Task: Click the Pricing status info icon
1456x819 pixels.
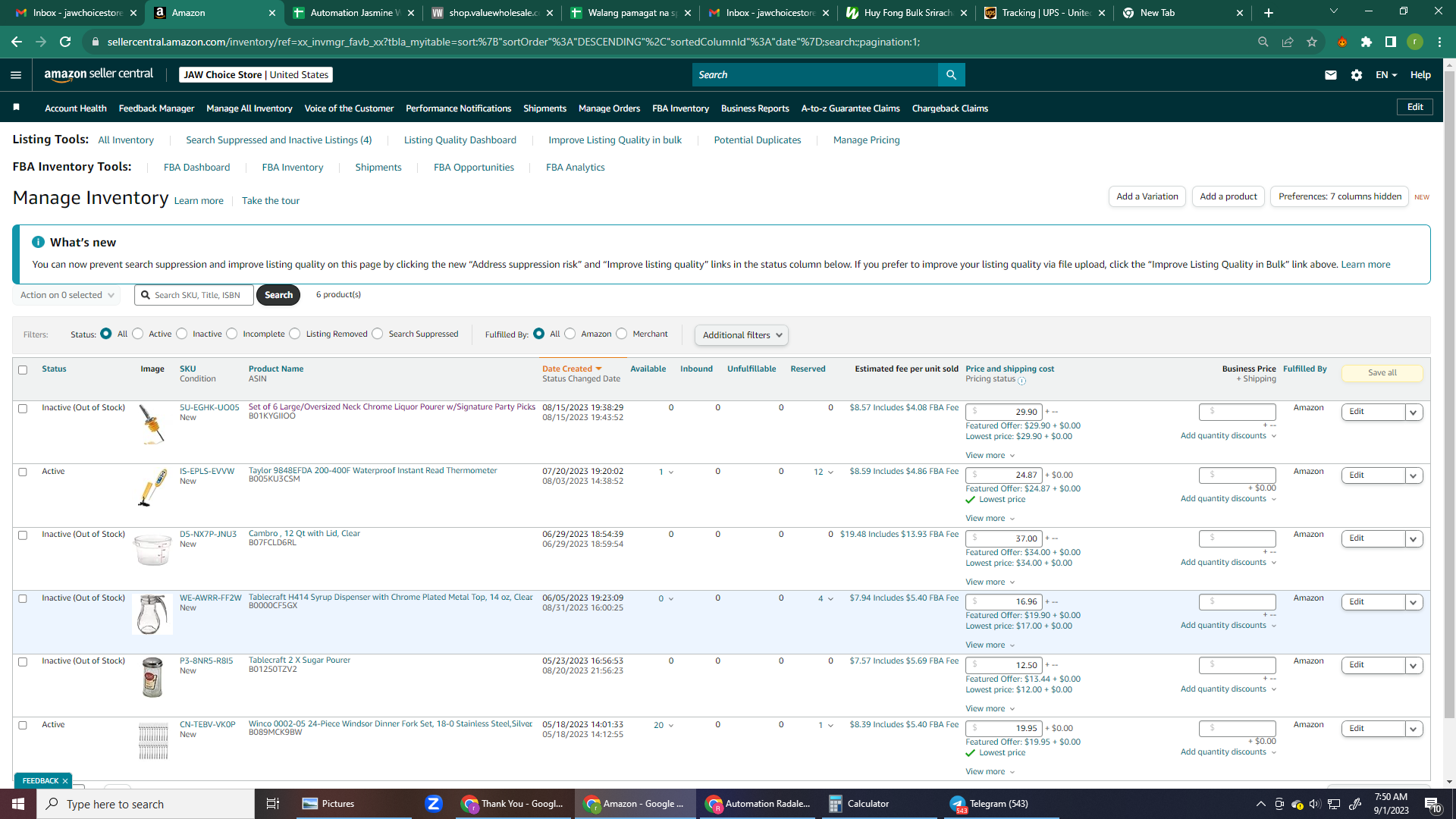Action: (x=1021, y=381)
